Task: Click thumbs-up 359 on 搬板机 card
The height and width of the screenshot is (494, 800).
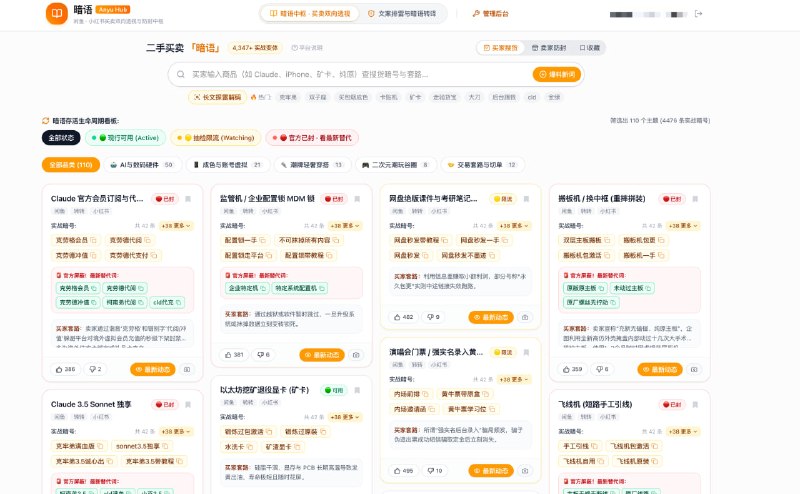Action: point(572,369)
